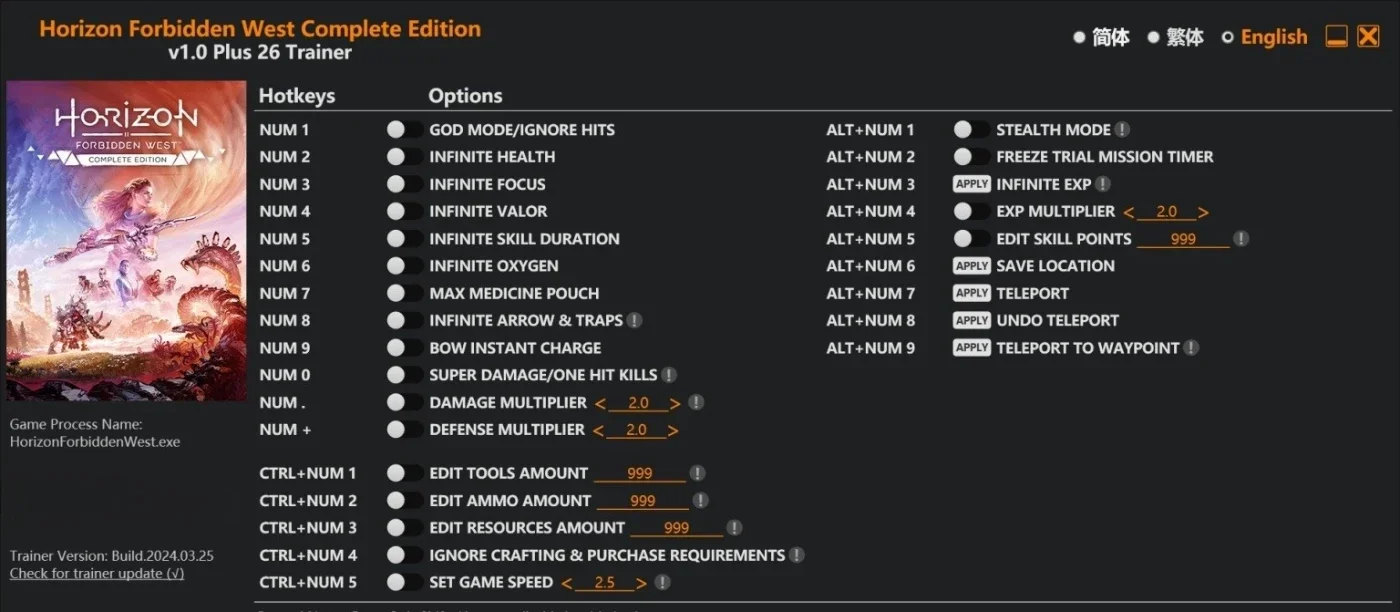Switch language to 简体
This screenshot has height=612, width=1400.
pos(1101,37)
